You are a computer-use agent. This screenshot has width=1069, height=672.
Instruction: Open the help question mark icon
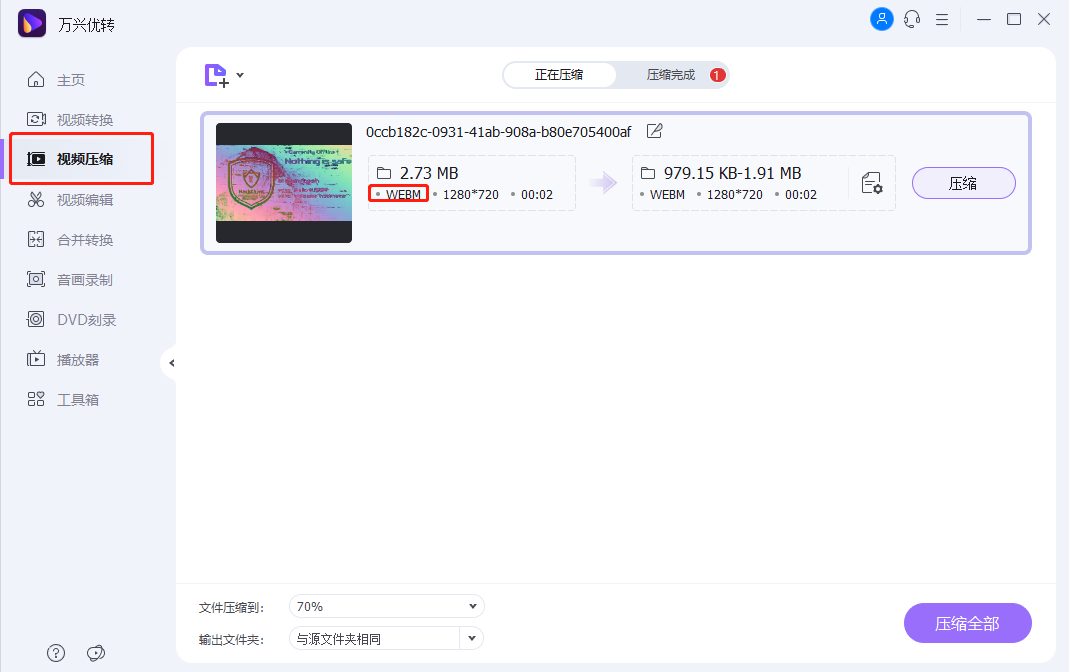56,653
